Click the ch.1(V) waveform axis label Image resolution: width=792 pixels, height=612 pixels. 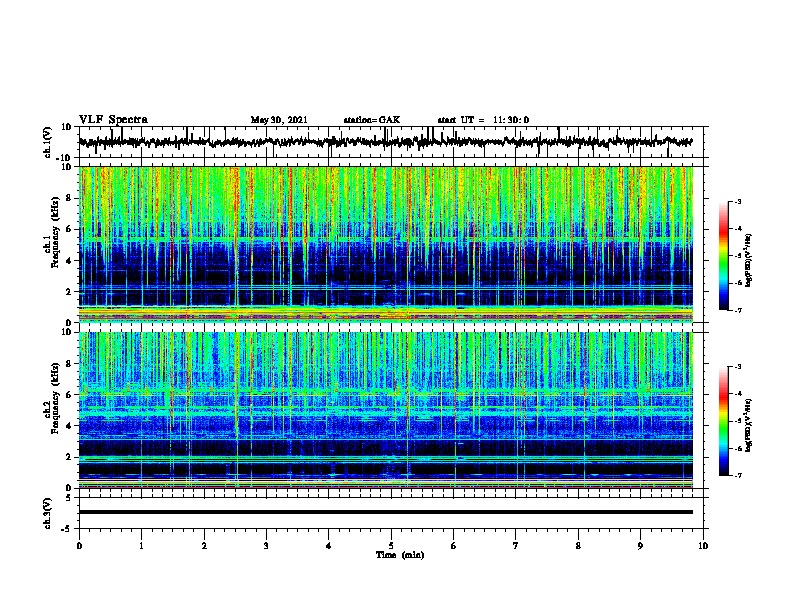coord(48,142)
